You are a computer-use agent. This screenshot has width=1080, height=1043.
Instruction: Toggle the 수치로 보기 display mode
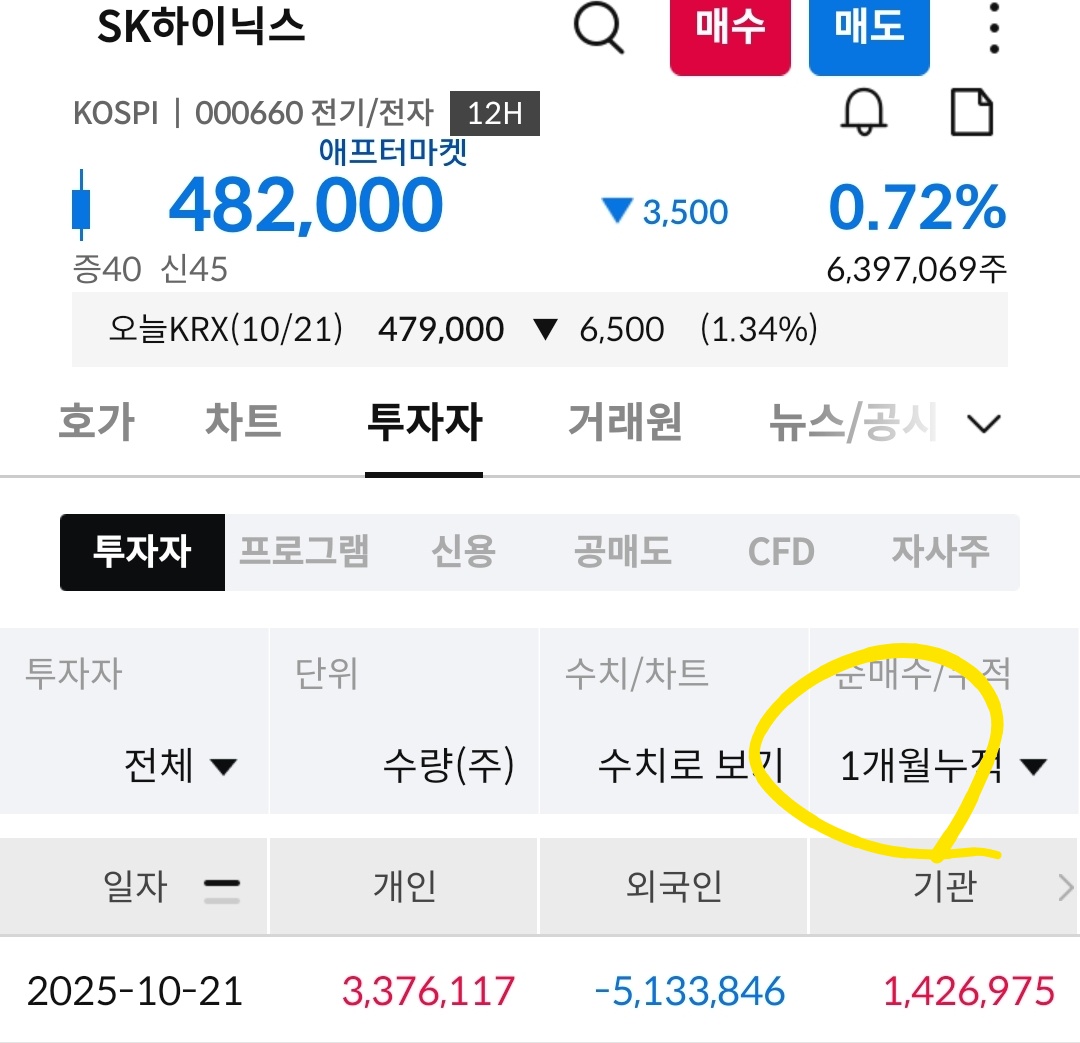690,767
